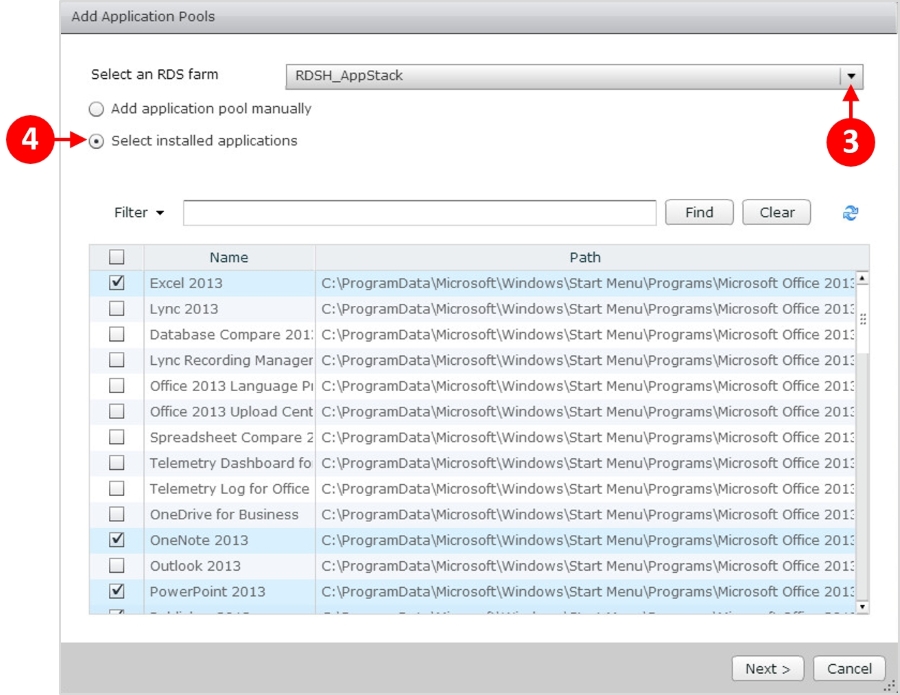Click the Cancel button
Viewport: 900px width, 695px height.
[x=849, y=669]
